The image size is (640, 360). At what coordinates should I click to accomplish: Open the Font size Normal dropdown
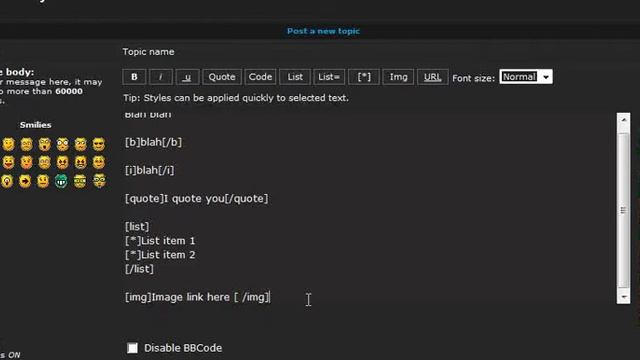point(526,77)
